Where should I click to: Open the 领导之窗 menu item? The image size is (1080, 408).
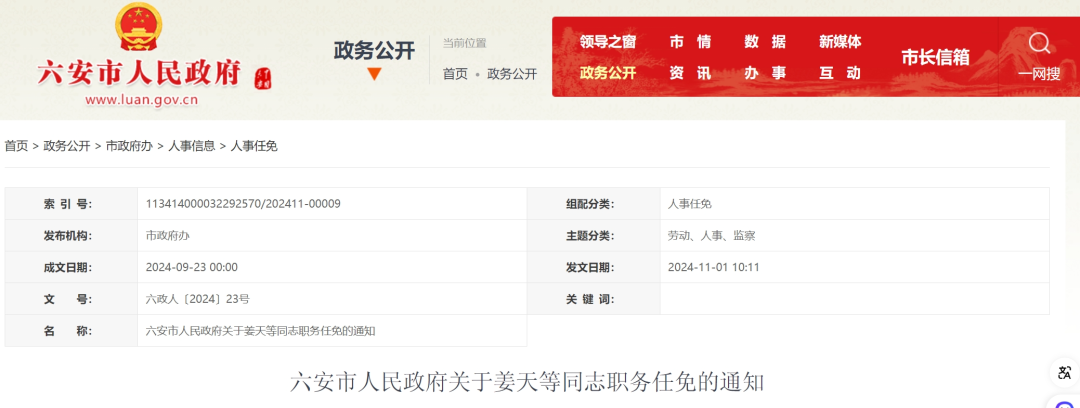(x=608, y=41)
